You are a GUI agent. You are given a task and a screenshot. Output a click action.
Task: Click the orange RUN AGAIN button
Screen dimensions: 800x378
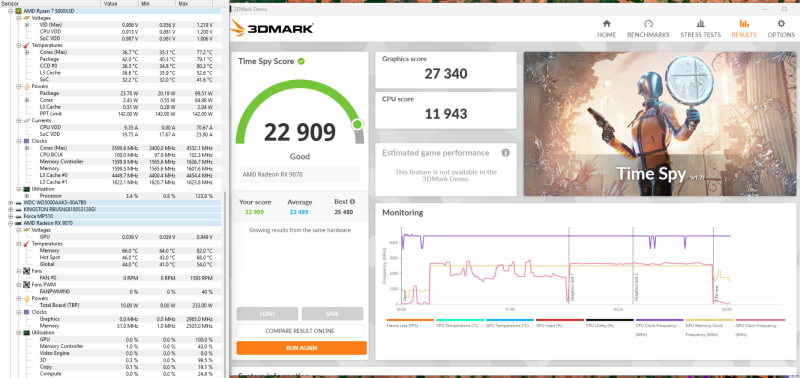302,348
